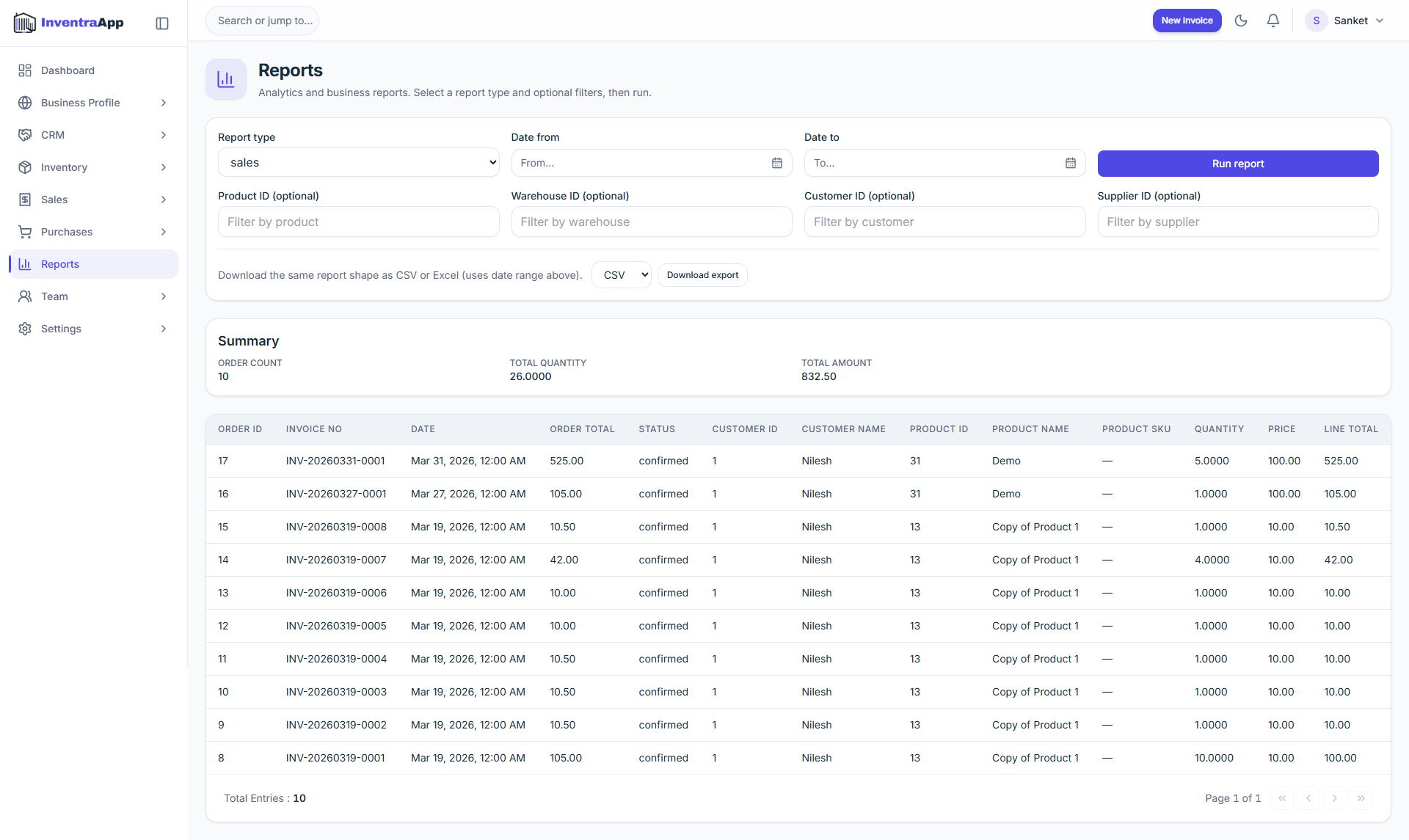Click invoice INV-20260319-0005
The image size is (1409, 840).
[336, 626]
